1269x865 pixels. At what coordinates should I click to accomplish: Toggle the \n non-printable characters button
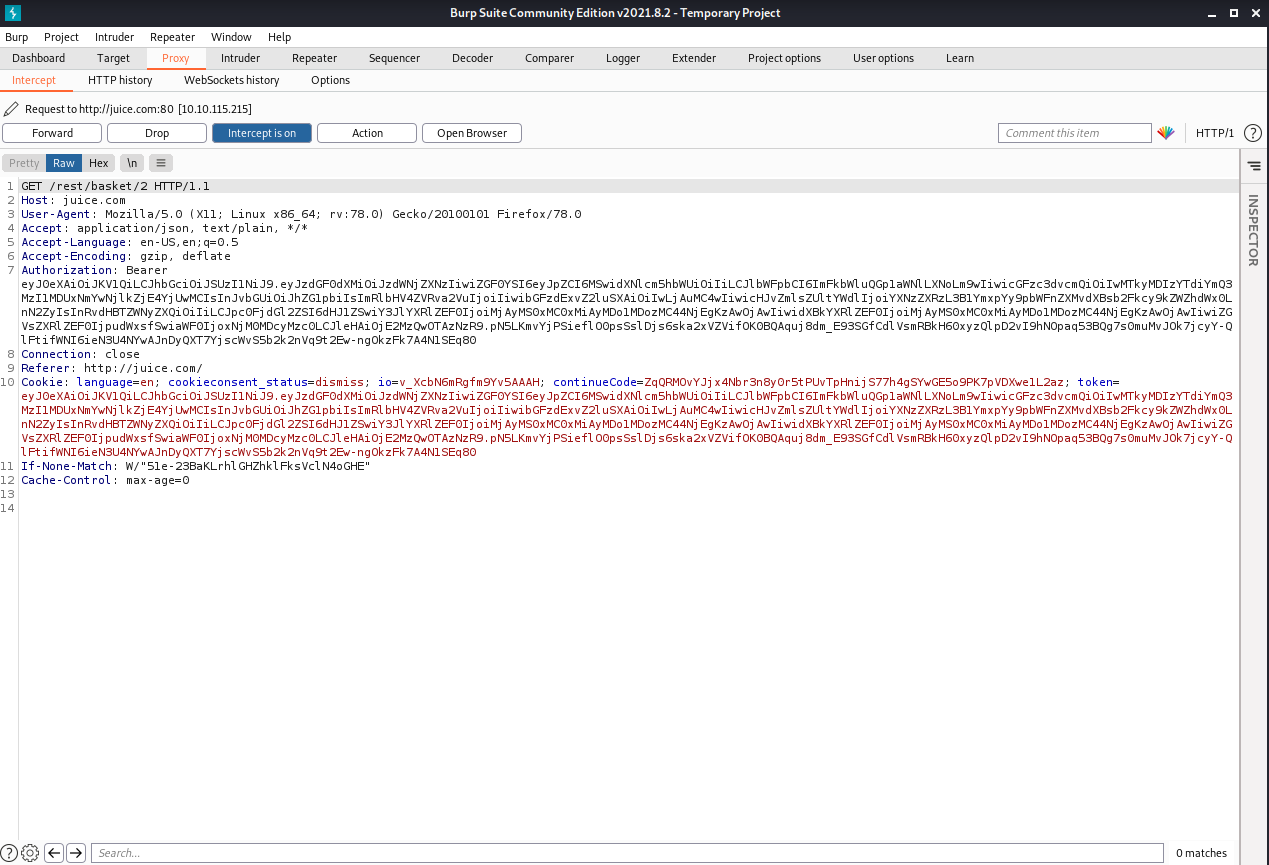[x=132, y=163]
